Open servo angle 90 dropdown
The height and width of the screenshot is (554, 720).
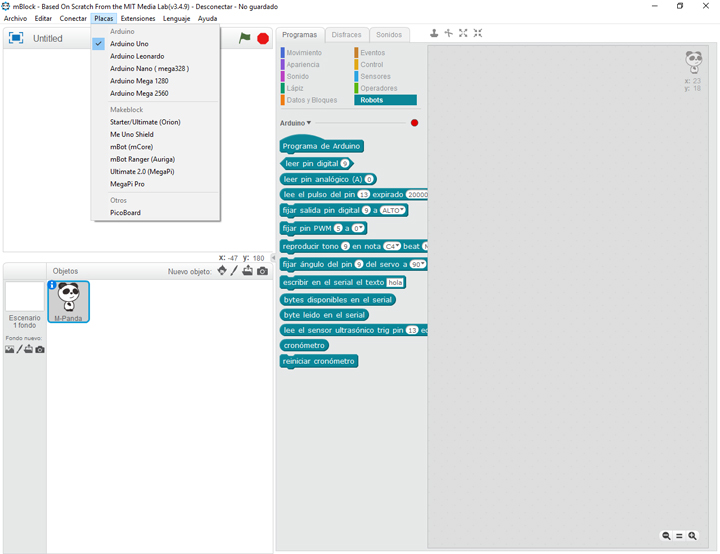coord(417,264)
